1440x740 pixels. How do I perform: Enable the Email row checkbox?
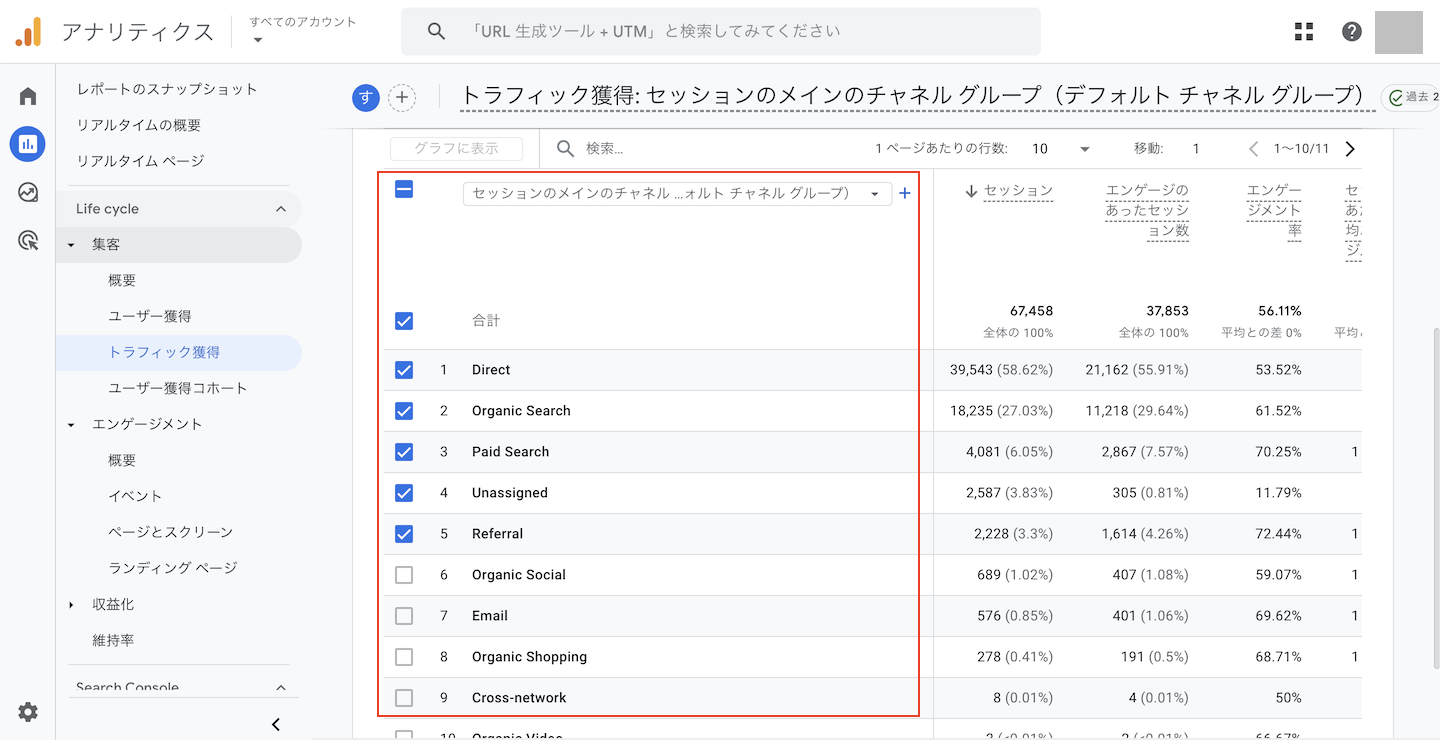(x=404, y=616)
